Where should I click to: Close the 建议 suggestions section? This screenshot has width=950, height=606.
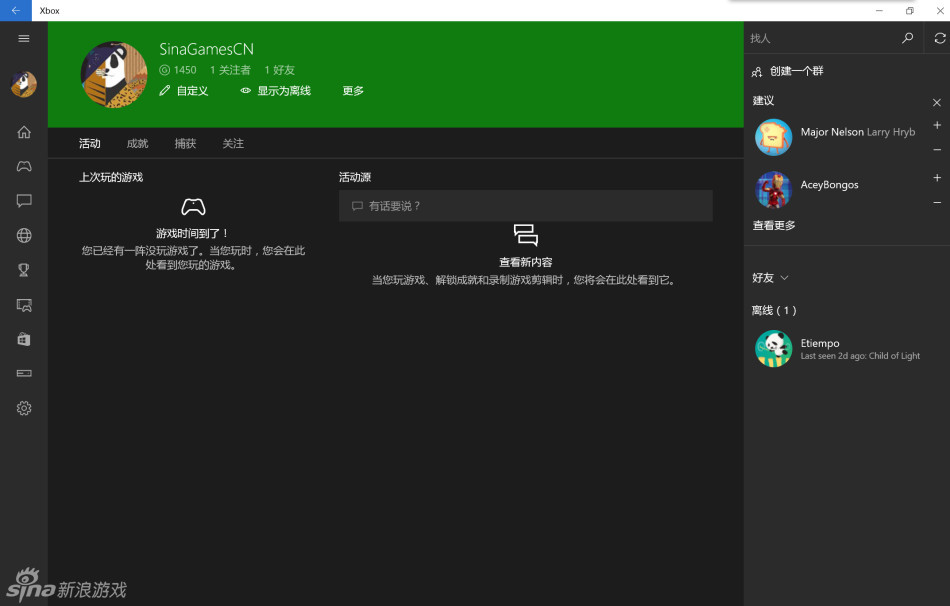click(x=937, y=102)
